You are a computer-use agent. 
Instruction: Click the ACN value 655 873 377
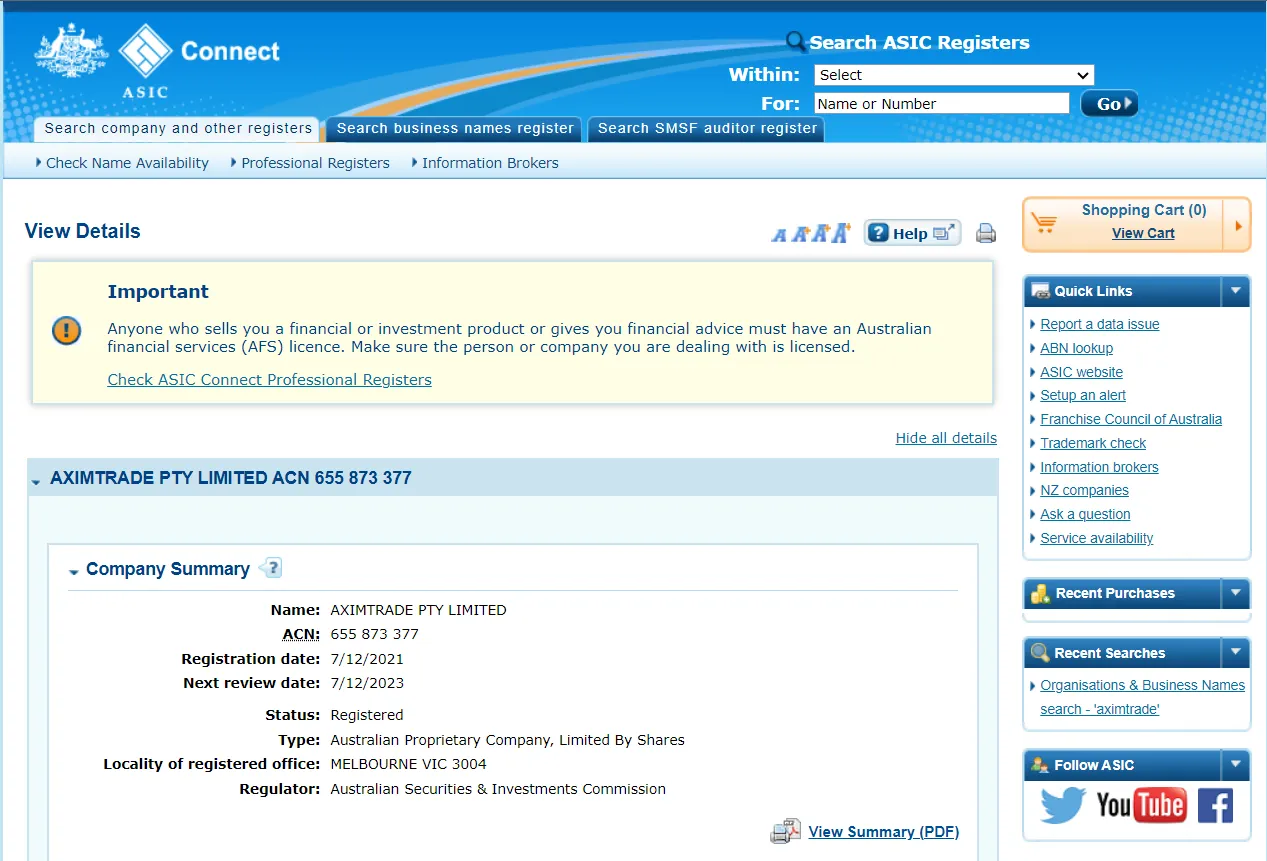(374, 634)
